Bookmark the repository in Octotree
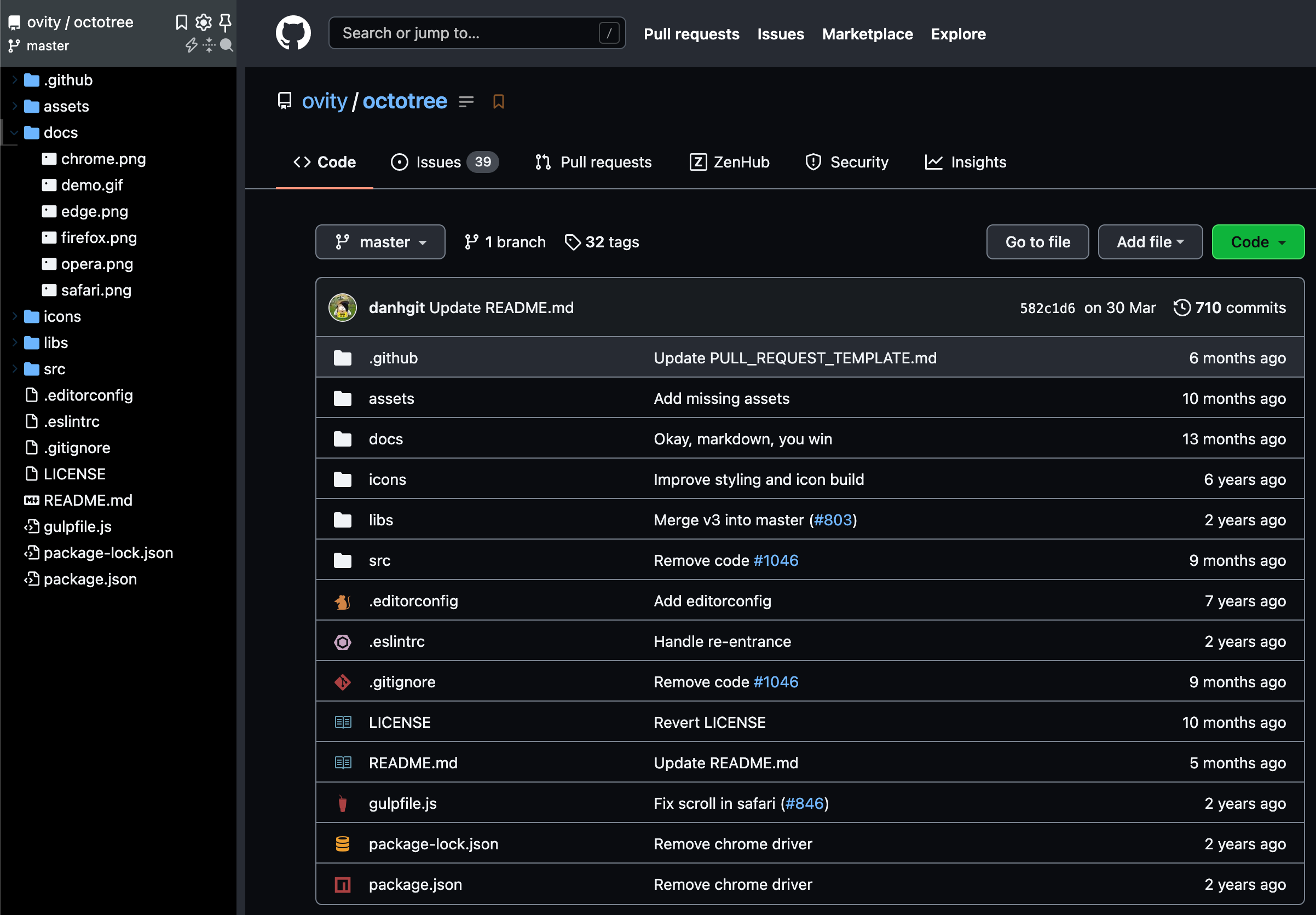The width and height of the screenshot is (1316, 915). click(182, 22)
